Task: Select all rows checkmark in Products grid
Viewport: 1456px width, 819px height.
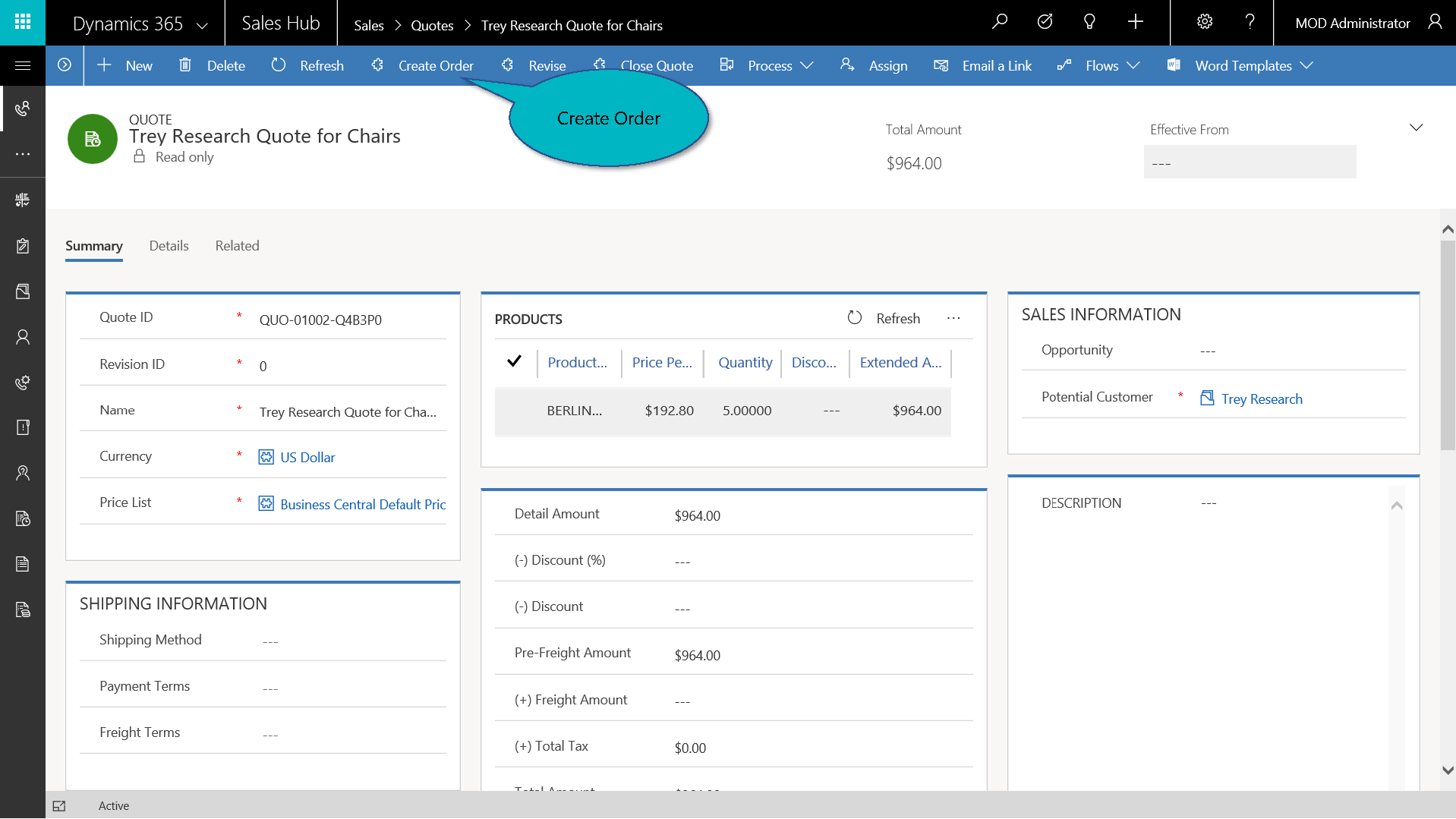Action: (514, 361)
